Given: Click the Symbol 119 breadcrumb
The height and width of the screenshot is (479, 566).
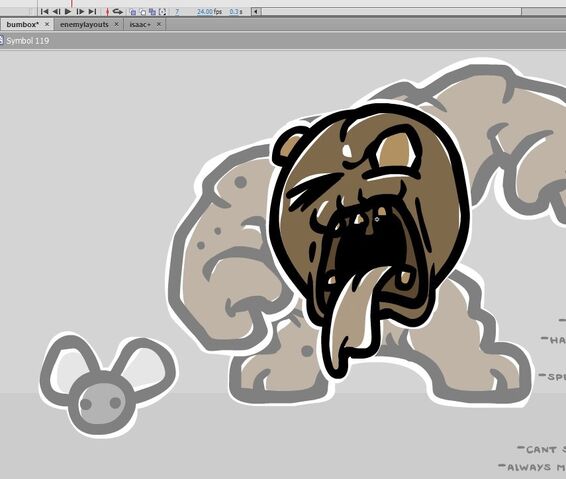Looking at the screenshot, I should coord(27,41).
